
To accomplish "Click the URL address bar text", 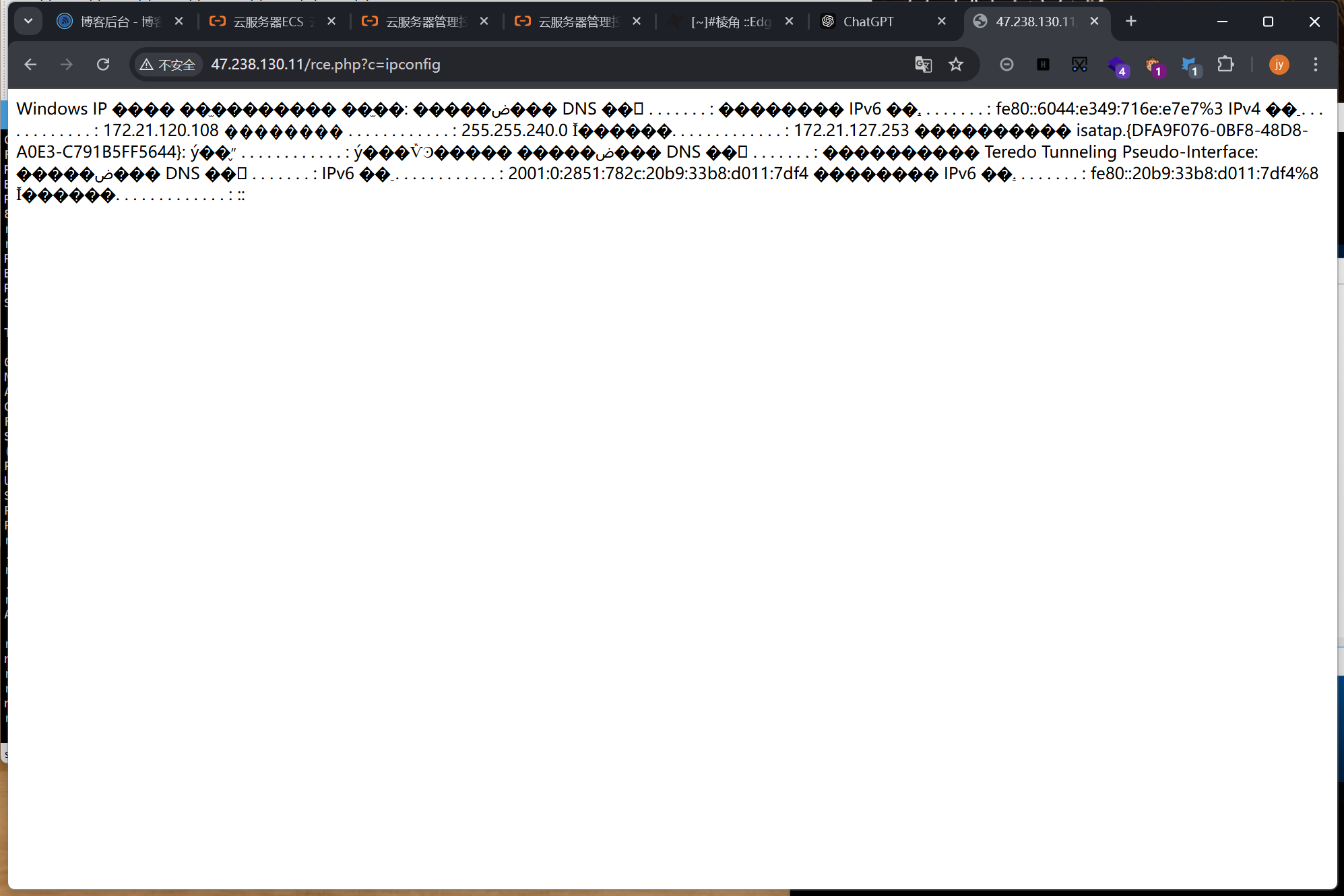I will pyautogui.click(x=325, y=65).
